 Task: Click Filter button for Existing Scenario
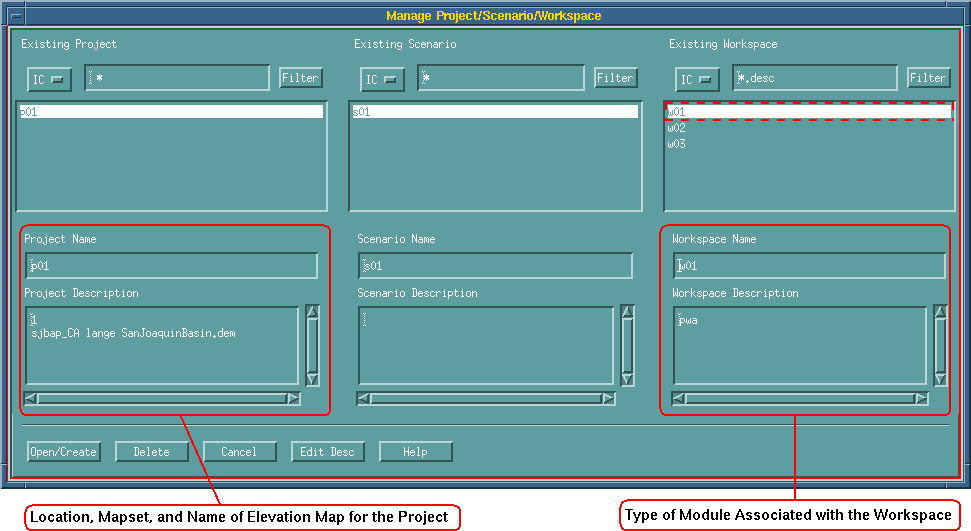(x=615, y=78)
